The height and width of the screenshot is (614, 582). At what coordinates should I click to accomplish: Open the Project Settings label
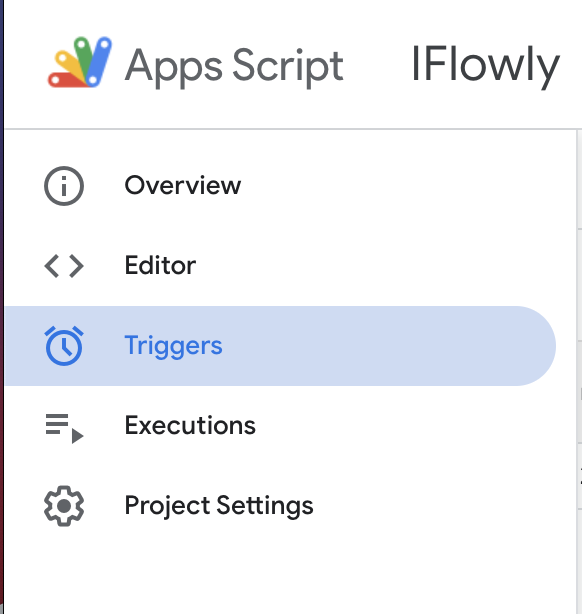pyautogui.click(x=219, y=506)
